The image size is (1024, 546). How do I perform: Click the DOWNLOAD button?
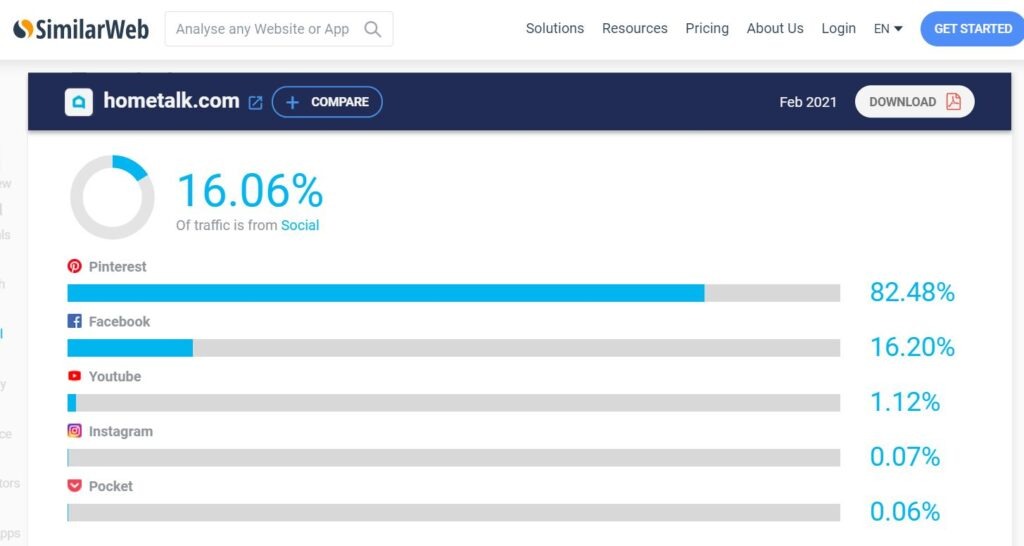pyautogui.click(x=914, y=102)
